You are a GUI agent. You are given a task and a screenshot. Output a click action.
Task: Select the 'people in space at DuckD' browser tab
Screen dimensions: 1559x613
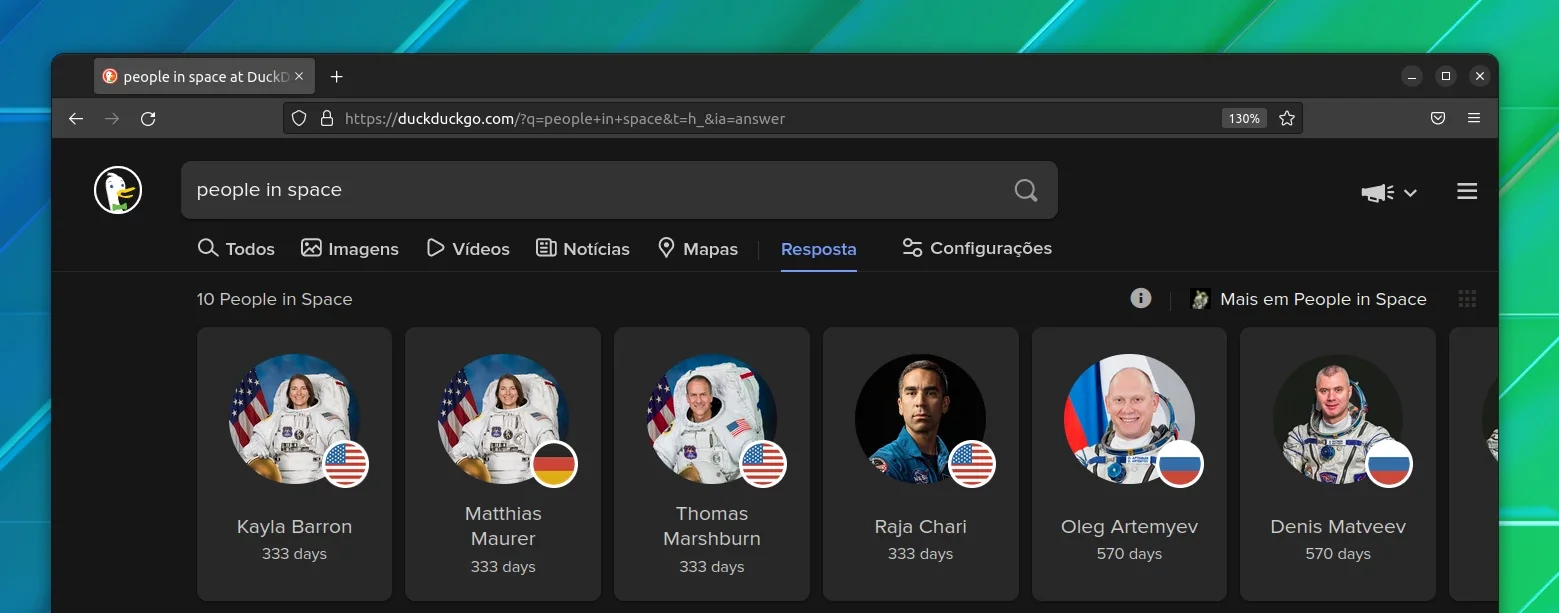205,76
